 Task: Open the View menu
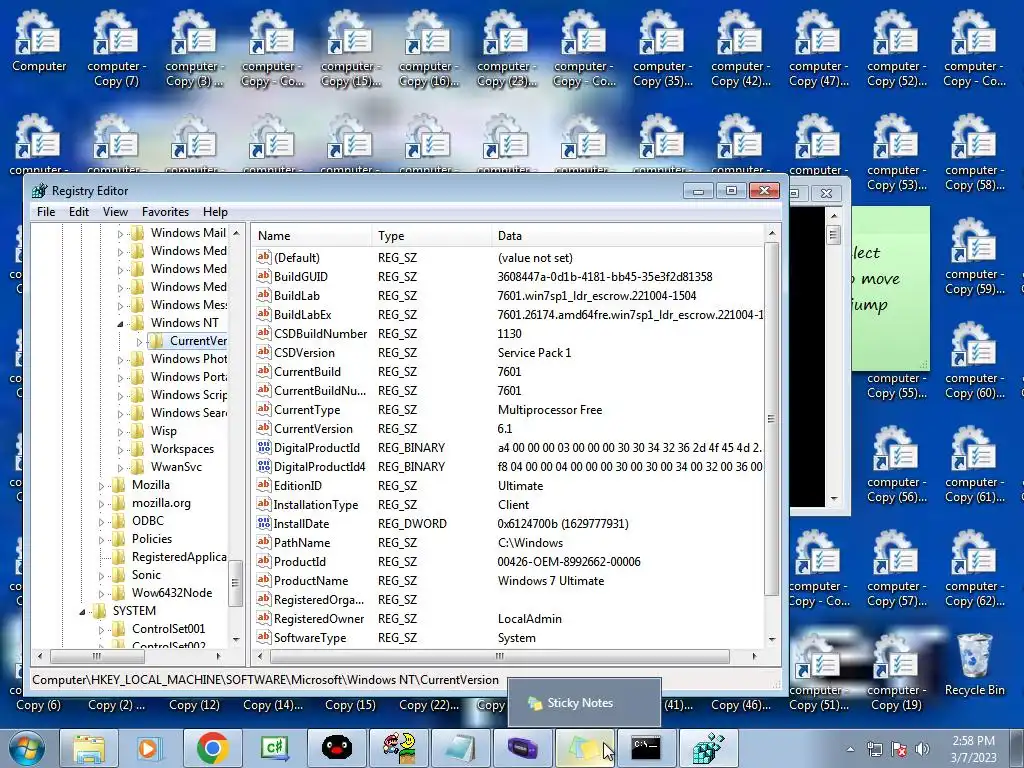115,212
